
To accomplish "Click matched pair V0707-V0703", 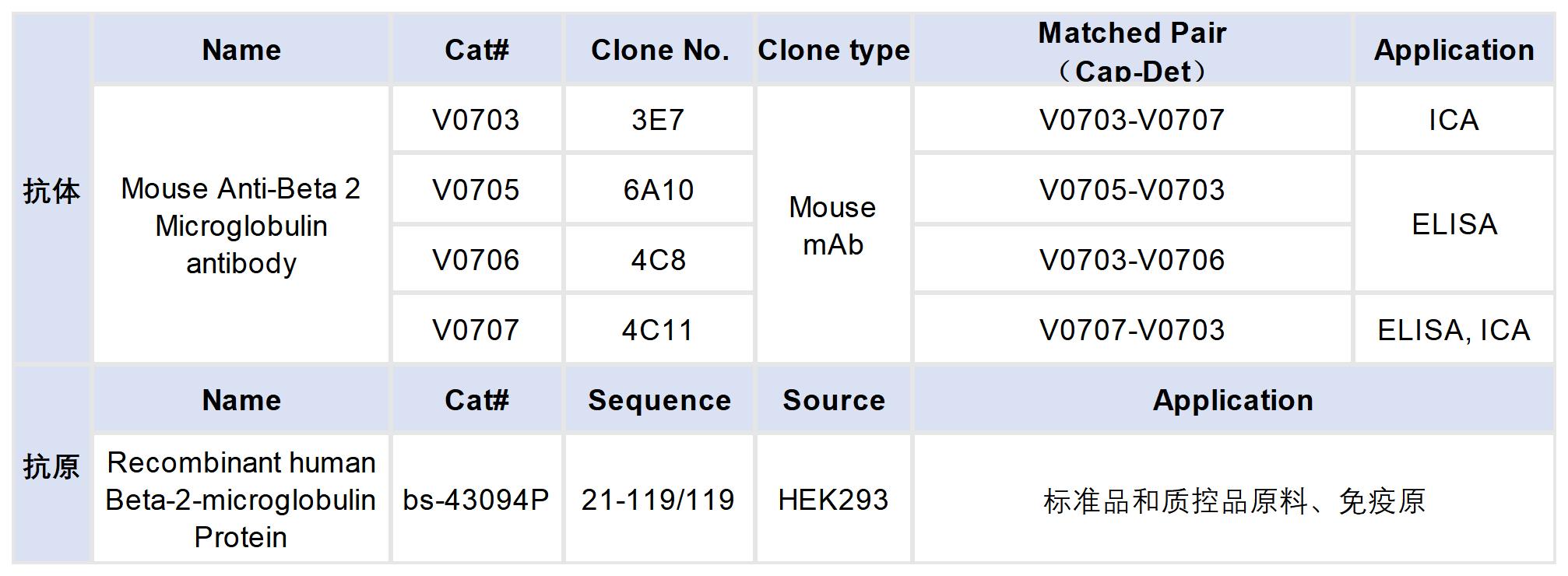I will [1132, 330].
